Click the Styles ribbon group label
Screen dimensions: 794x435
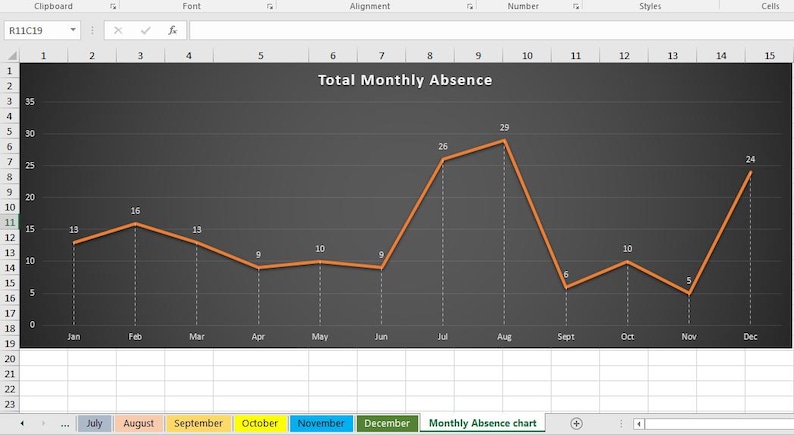(650, 6)
